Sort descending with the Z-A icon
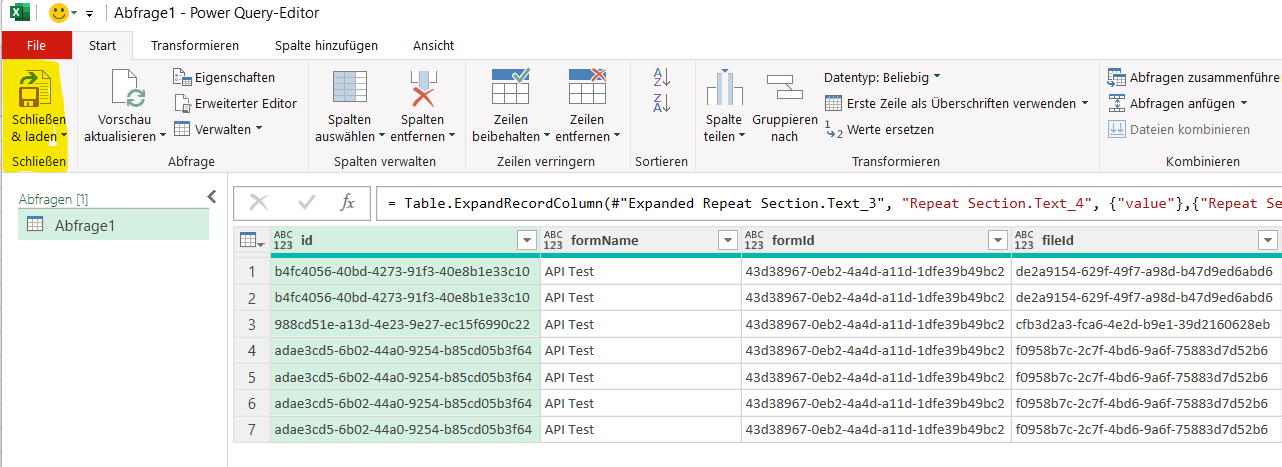1282x467 pixels. (x=661, y=102)
